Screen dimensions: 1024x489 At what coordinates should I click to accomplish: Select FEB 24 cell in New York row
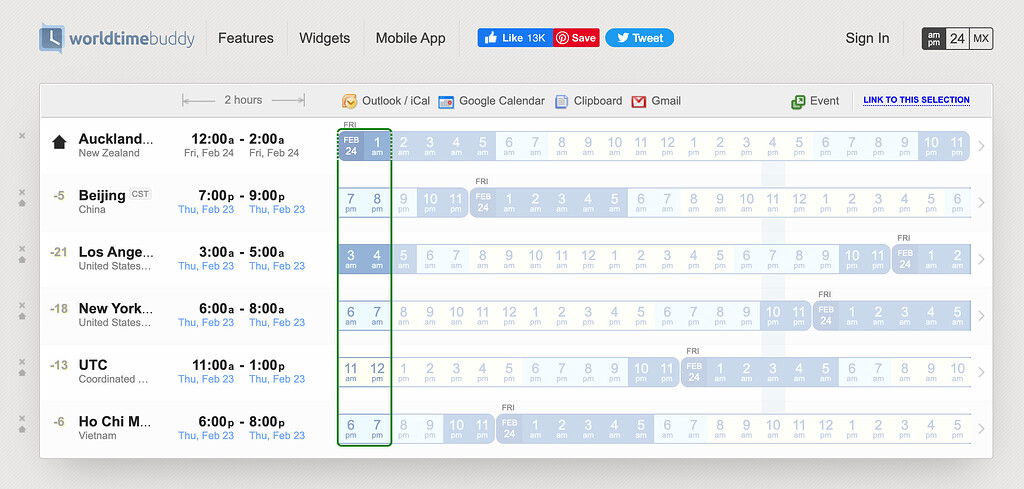(x=825, y=315)
